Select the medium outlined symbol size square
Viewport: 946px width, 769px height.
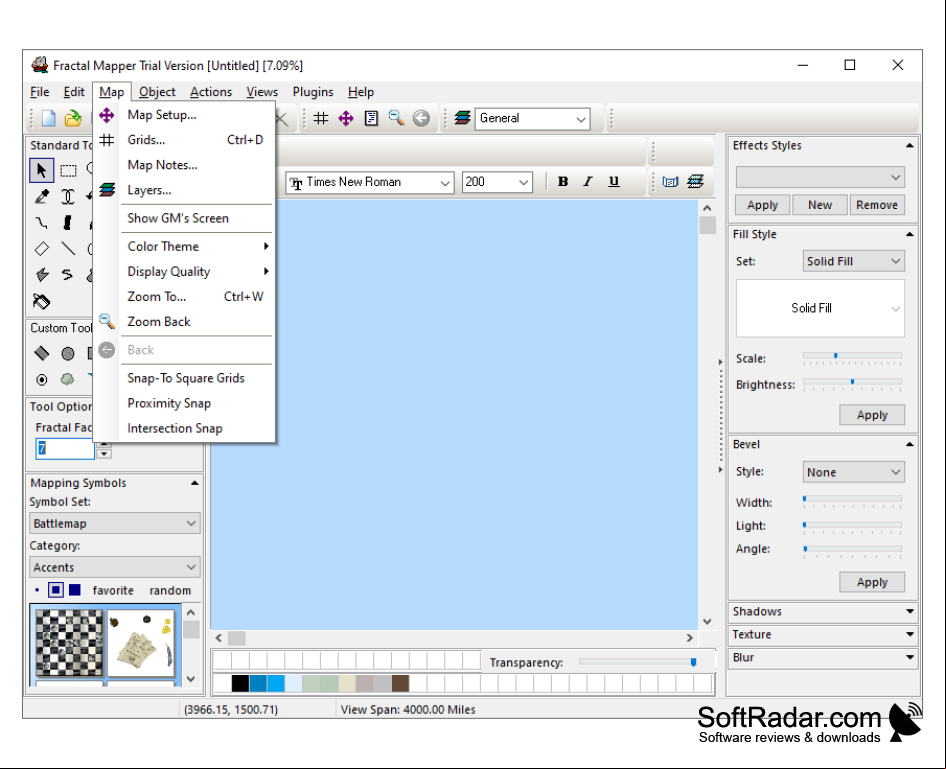point(56,590)
